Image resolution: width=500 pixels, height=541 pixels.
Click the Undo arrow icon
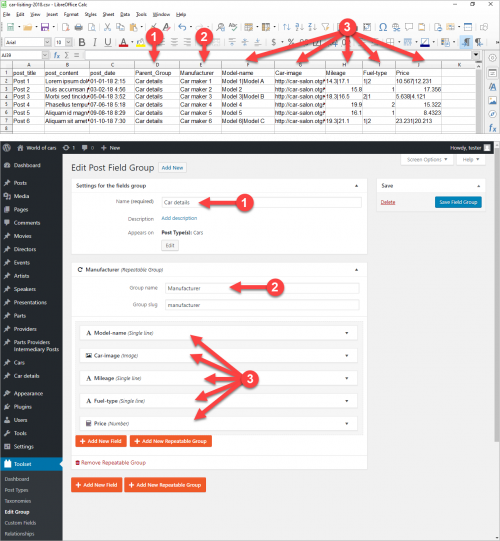[182, 27]
